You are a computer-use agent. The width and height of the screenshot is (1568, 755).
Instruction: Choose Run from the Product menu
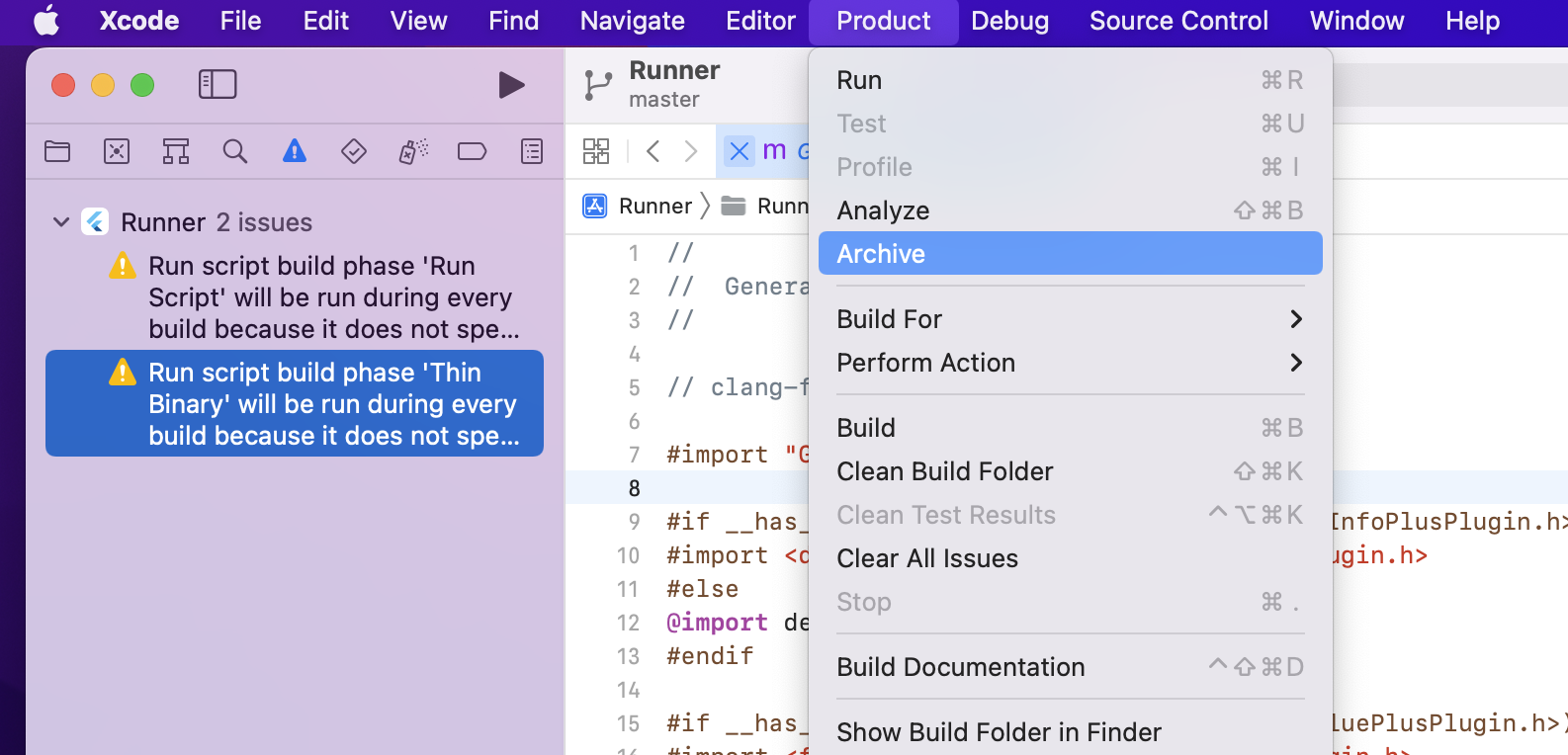[x=1071, y=80]
